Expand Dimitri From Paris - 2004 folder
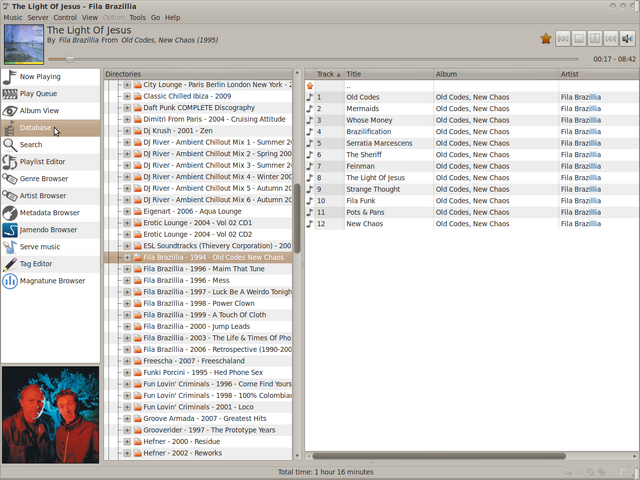The height and width of the screenshot is (480, 640). pyautogui.click(x=127, y=119)
